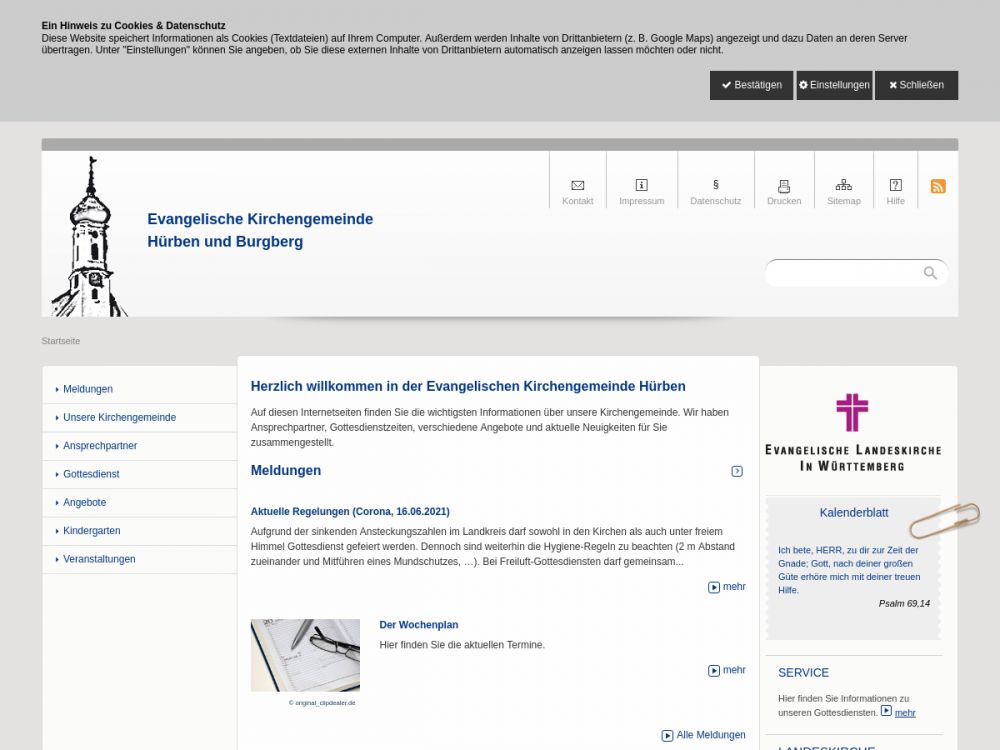
Task: Open the orange RSS feed icon
Action: 938,186
